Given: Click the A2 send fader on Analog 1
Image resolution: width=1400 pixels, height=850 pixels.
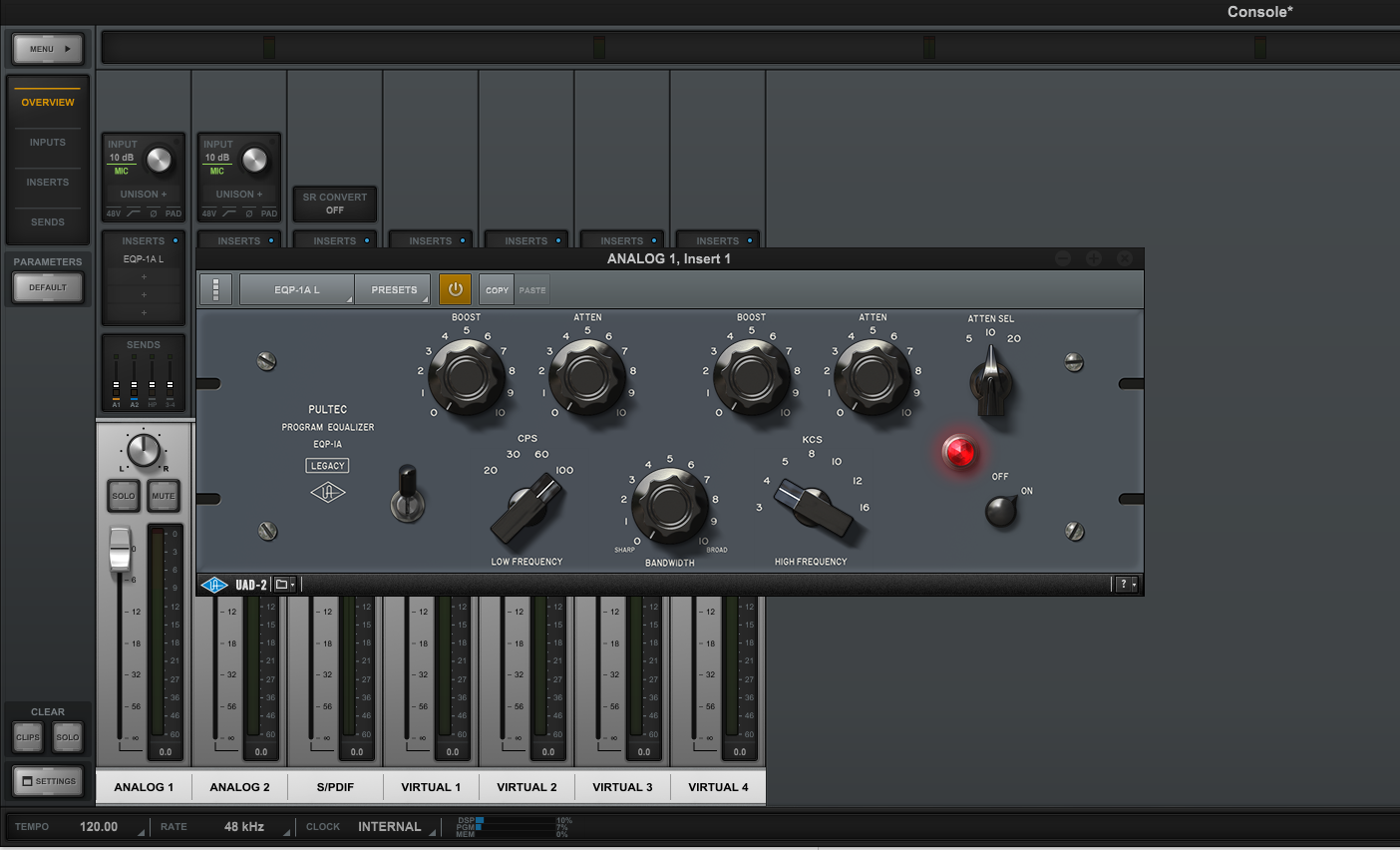Looking at the screenshot, I should click(134, 383).
